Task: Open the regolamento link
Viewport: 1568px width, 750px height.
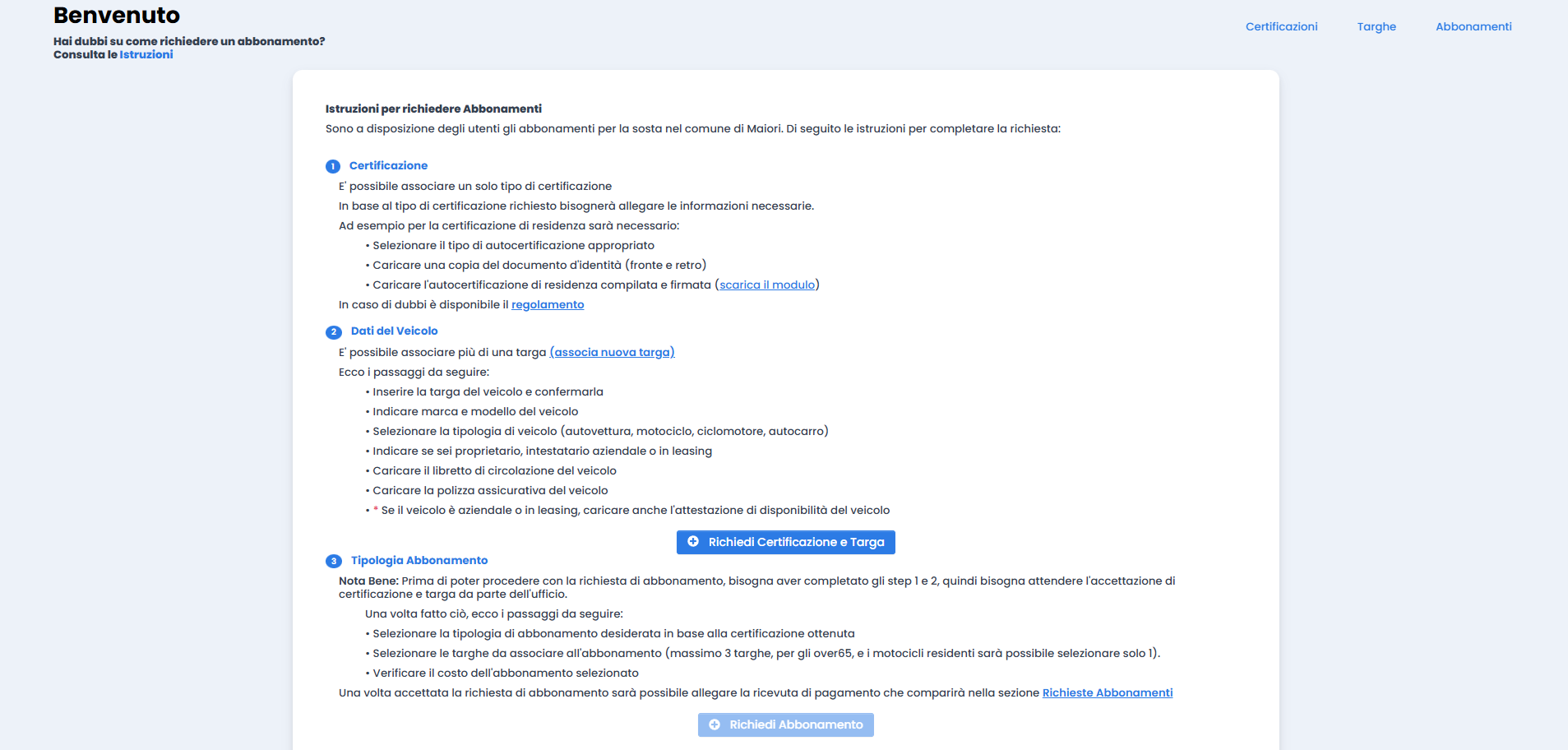Action: [x=547, y=304]
